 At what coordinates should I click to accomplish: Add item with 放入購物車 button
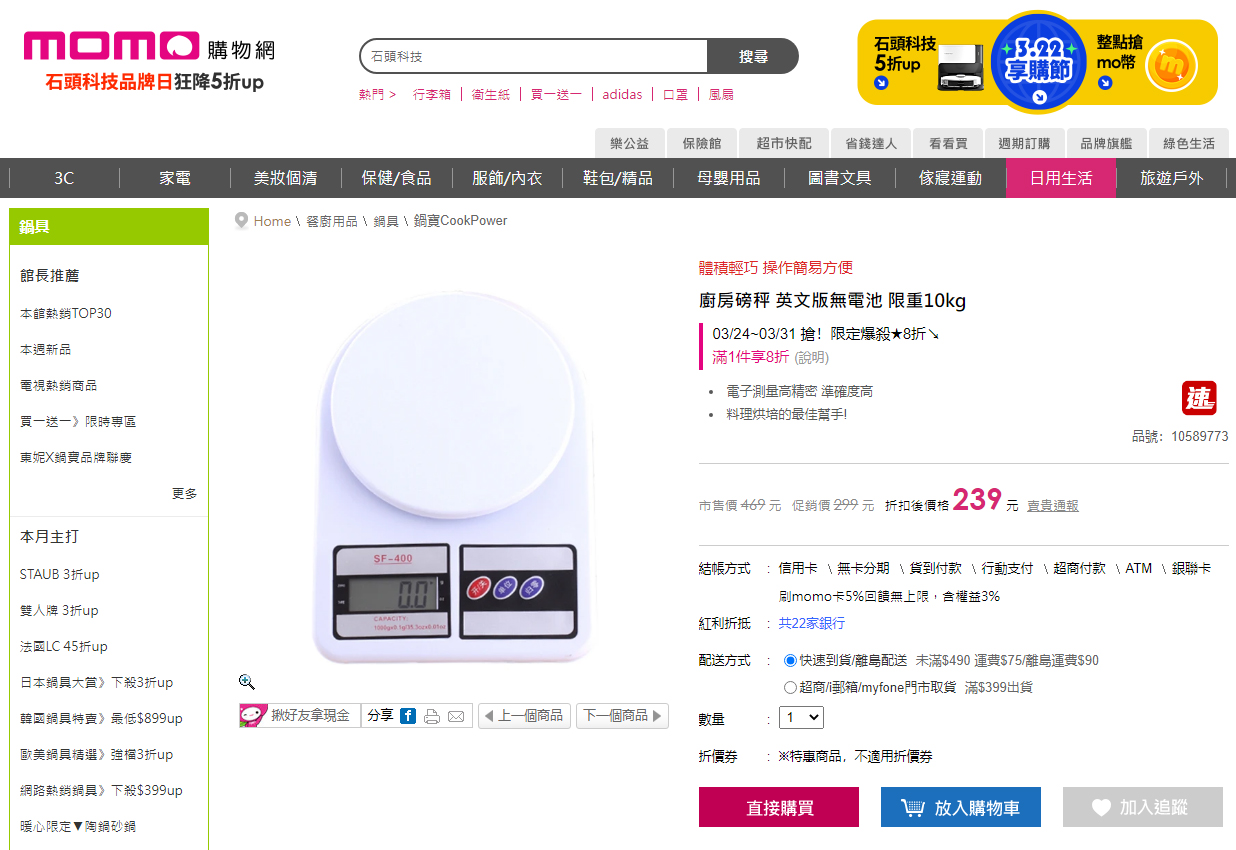(x=961, y=808)
